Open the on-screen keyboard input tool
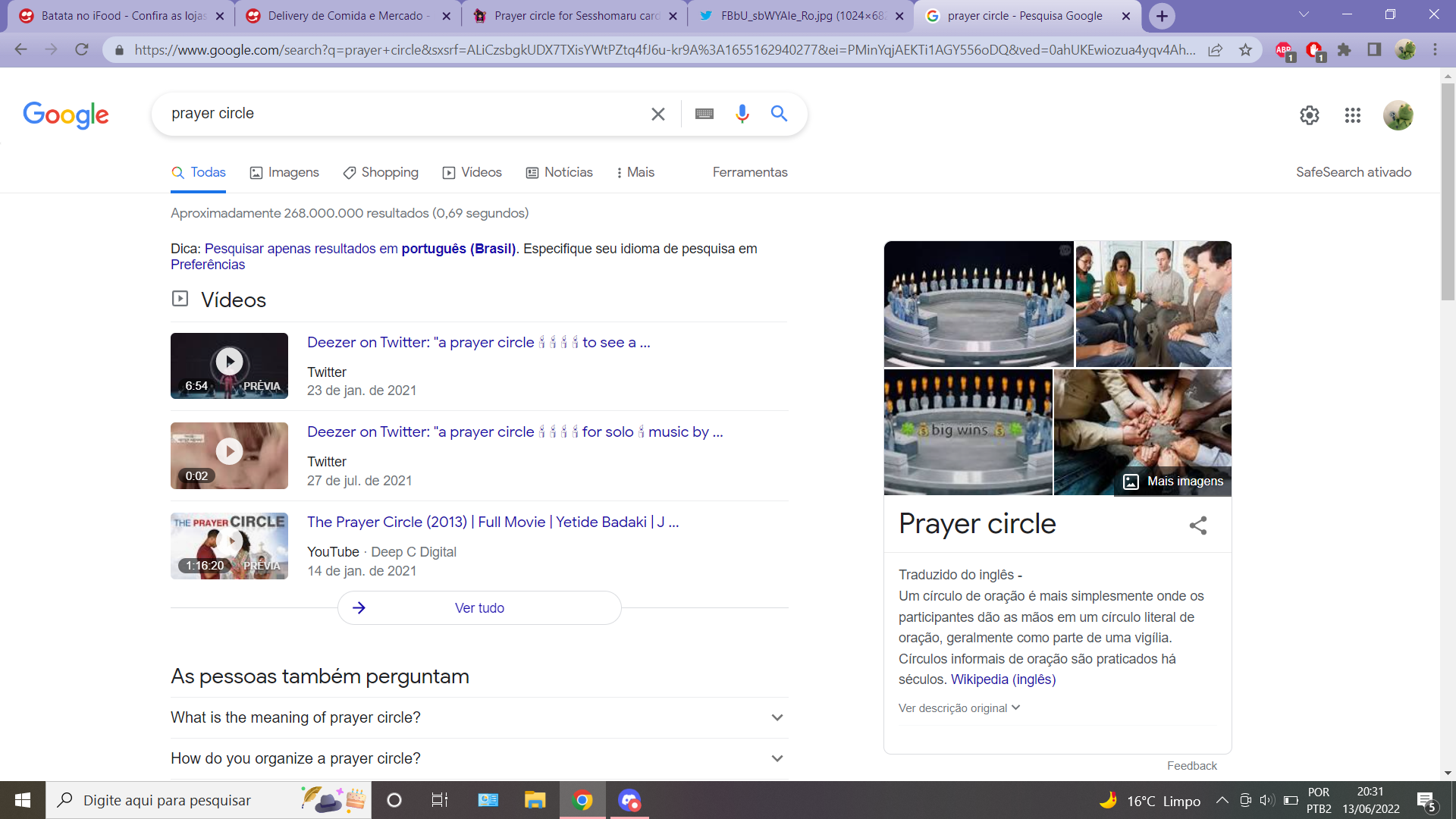 pyautogui.click(x=704, y=114)
